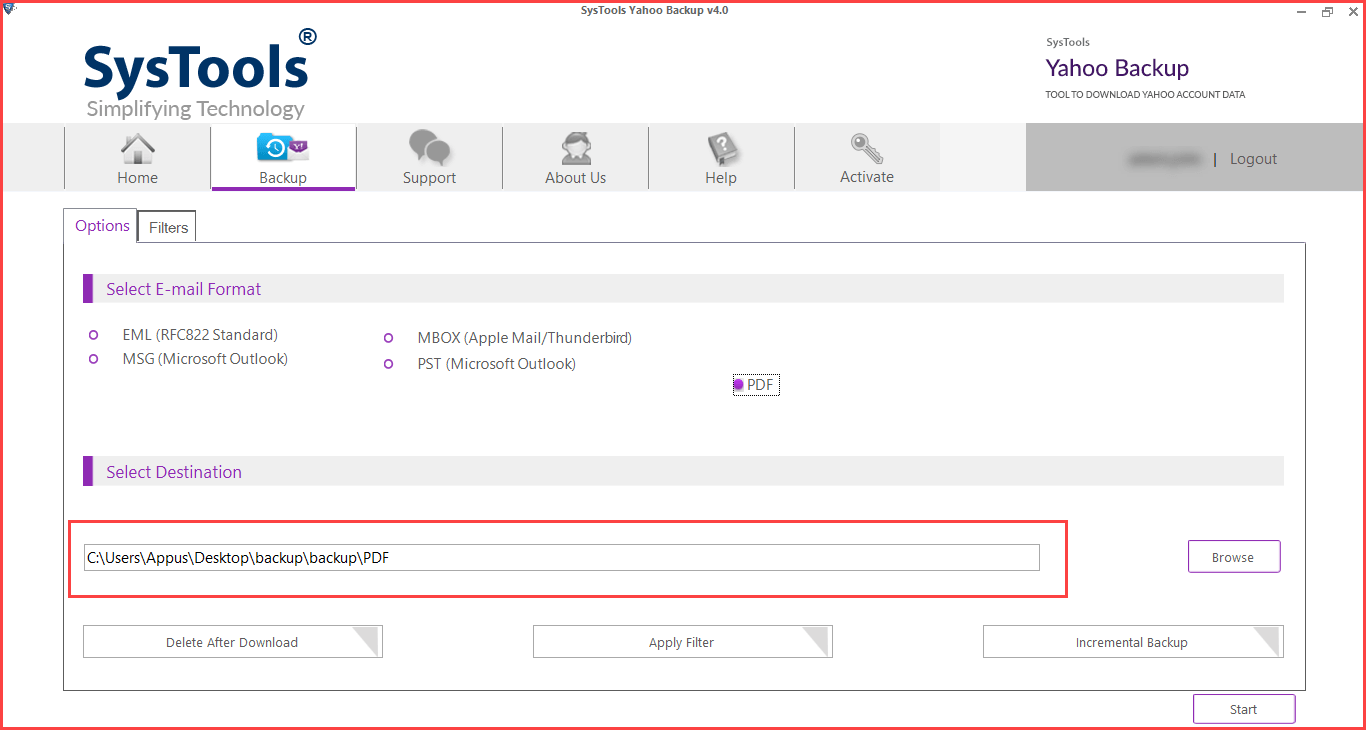Click the Yahoo Backup product title
Screen dimensions: 1366x730
coord(1117,68)
